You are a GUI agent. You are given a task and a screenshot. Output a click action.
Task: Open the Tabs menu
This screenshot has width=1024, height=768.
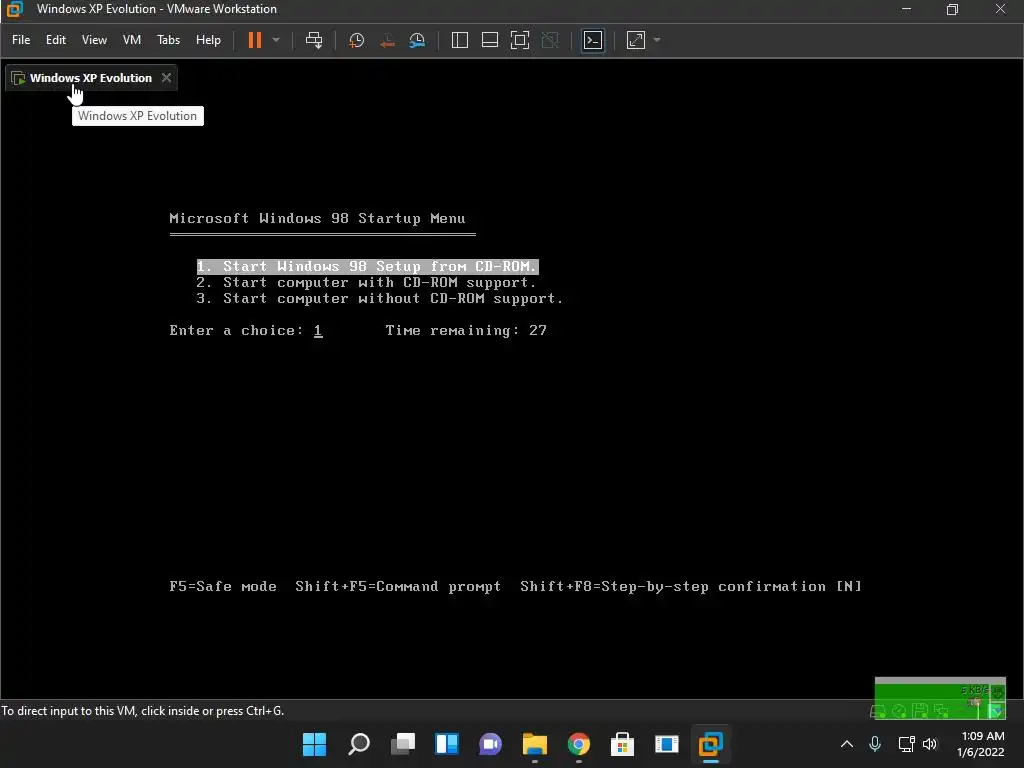(x=168, y=40)
